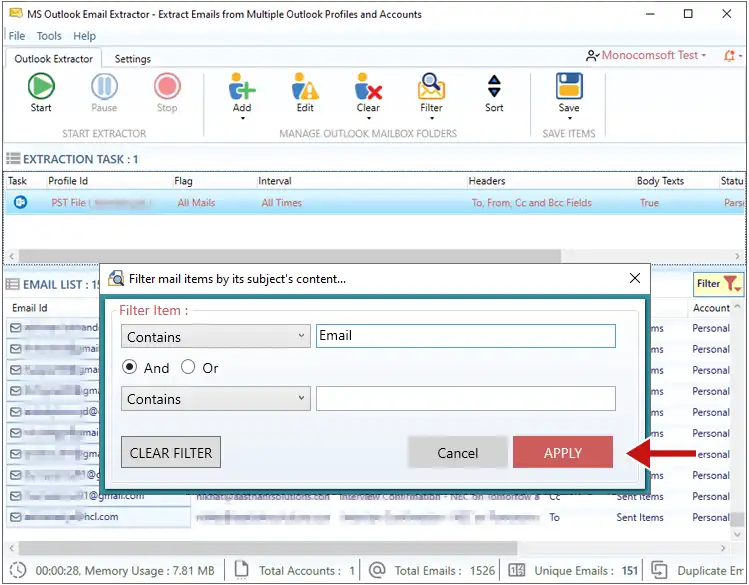Image resolution: width=749 pixels, height=585 pixels.
Task: Open the Filter tool in the ribbon
Action: 431,86
